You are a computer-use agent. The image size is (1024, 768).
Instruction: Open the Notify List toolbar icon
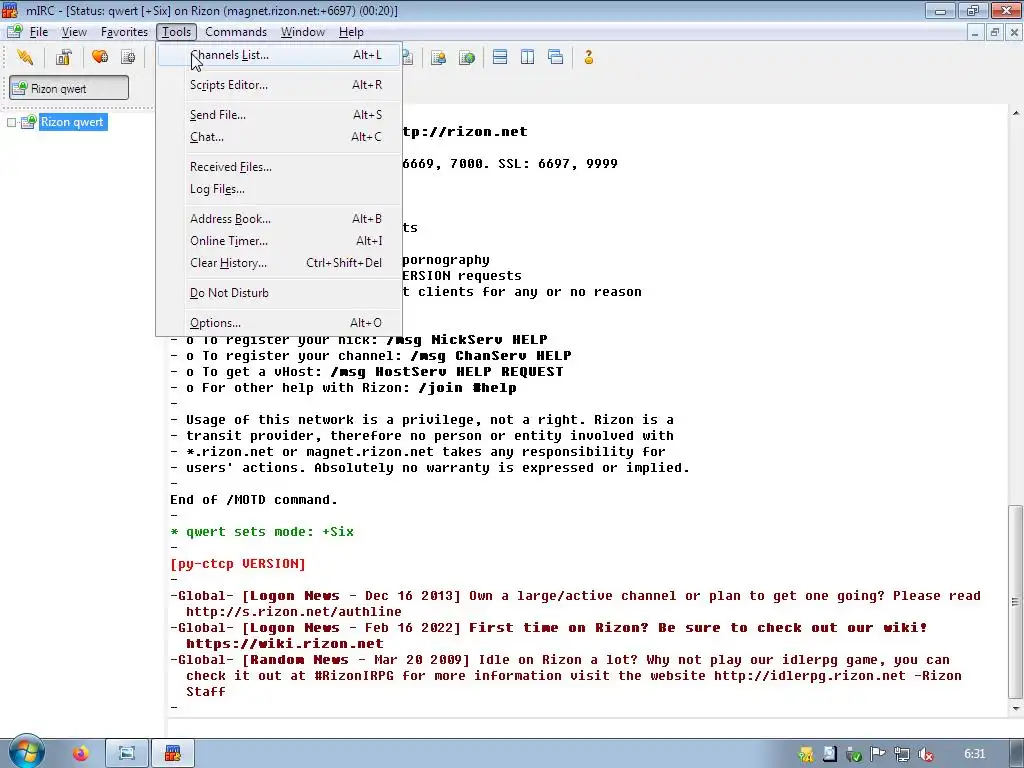[438, 57]
